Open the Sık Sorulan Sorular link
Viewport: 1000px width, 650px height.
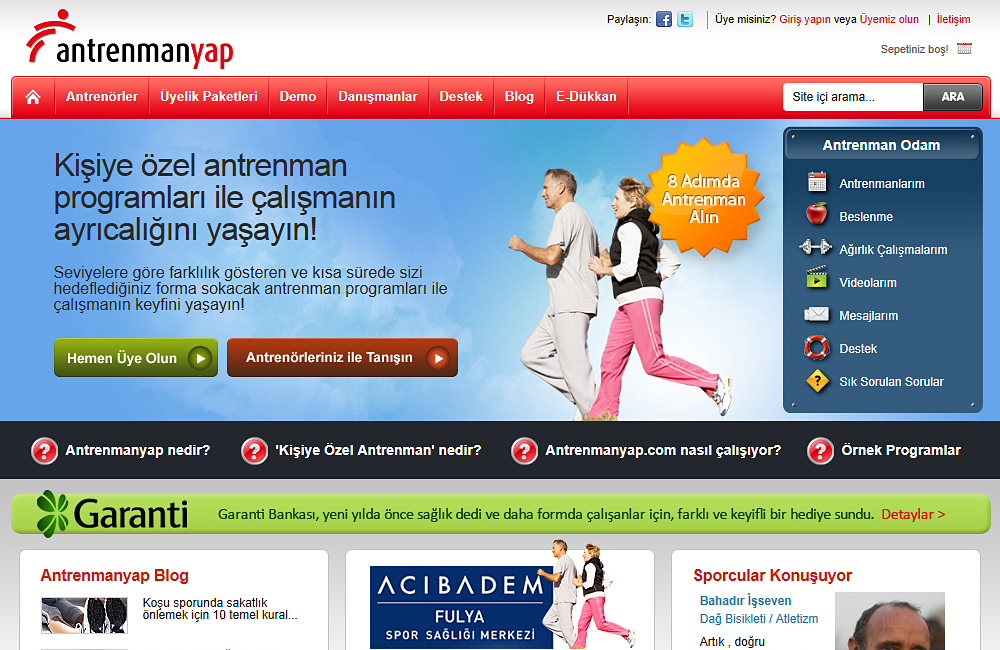[892, 381]
